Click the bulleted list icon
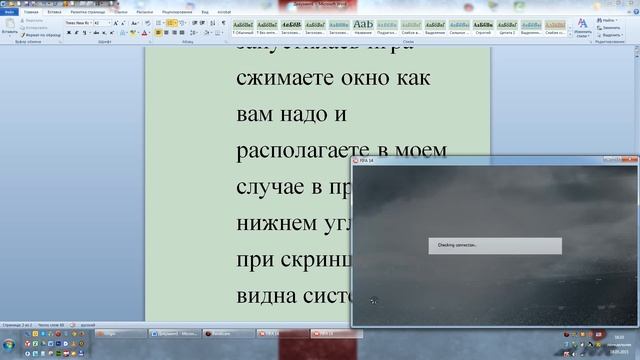The width and height of the screenshot is (640, 360). [x=159, y=23]
